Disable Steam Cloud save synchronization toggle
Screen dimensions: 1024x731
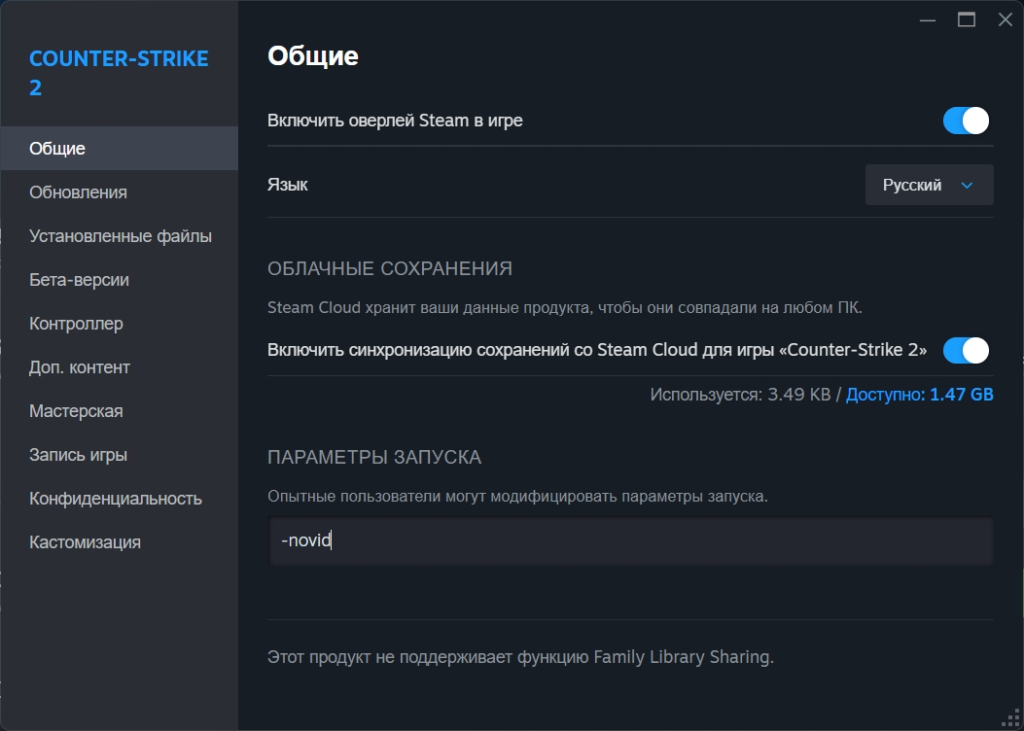[965, 350]
